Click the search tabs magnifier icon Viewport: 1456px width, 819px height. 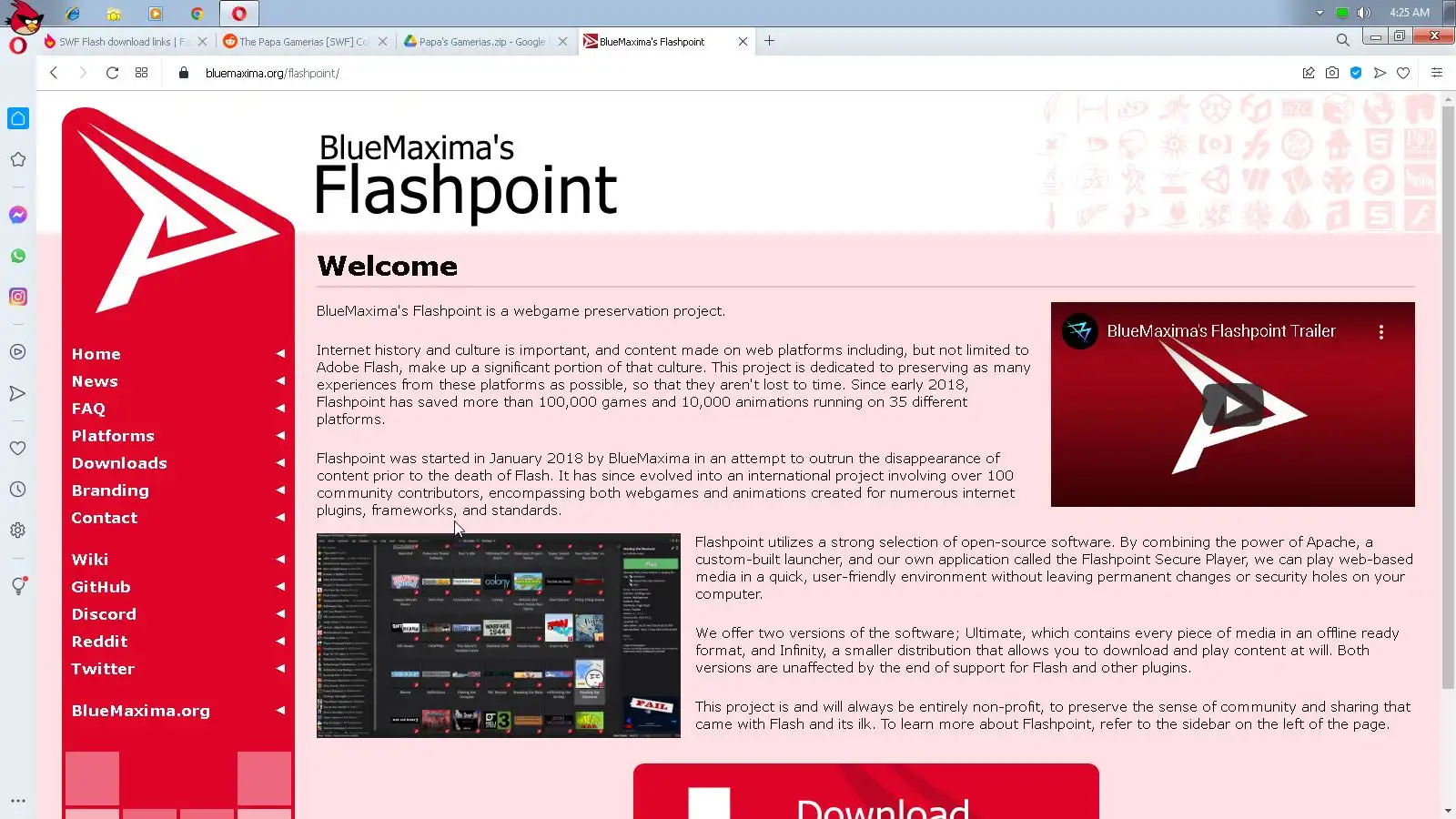click(x=1342, y=40)
